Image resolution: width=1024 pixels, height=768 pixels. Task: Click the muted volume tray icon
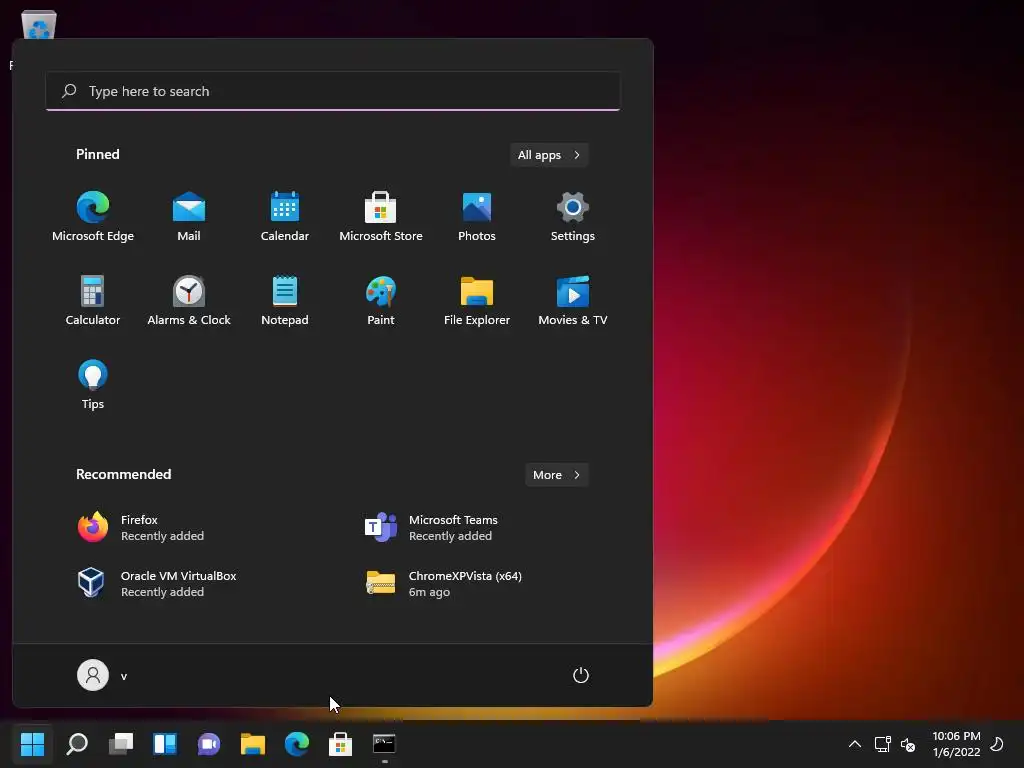[x=908, y=744]
